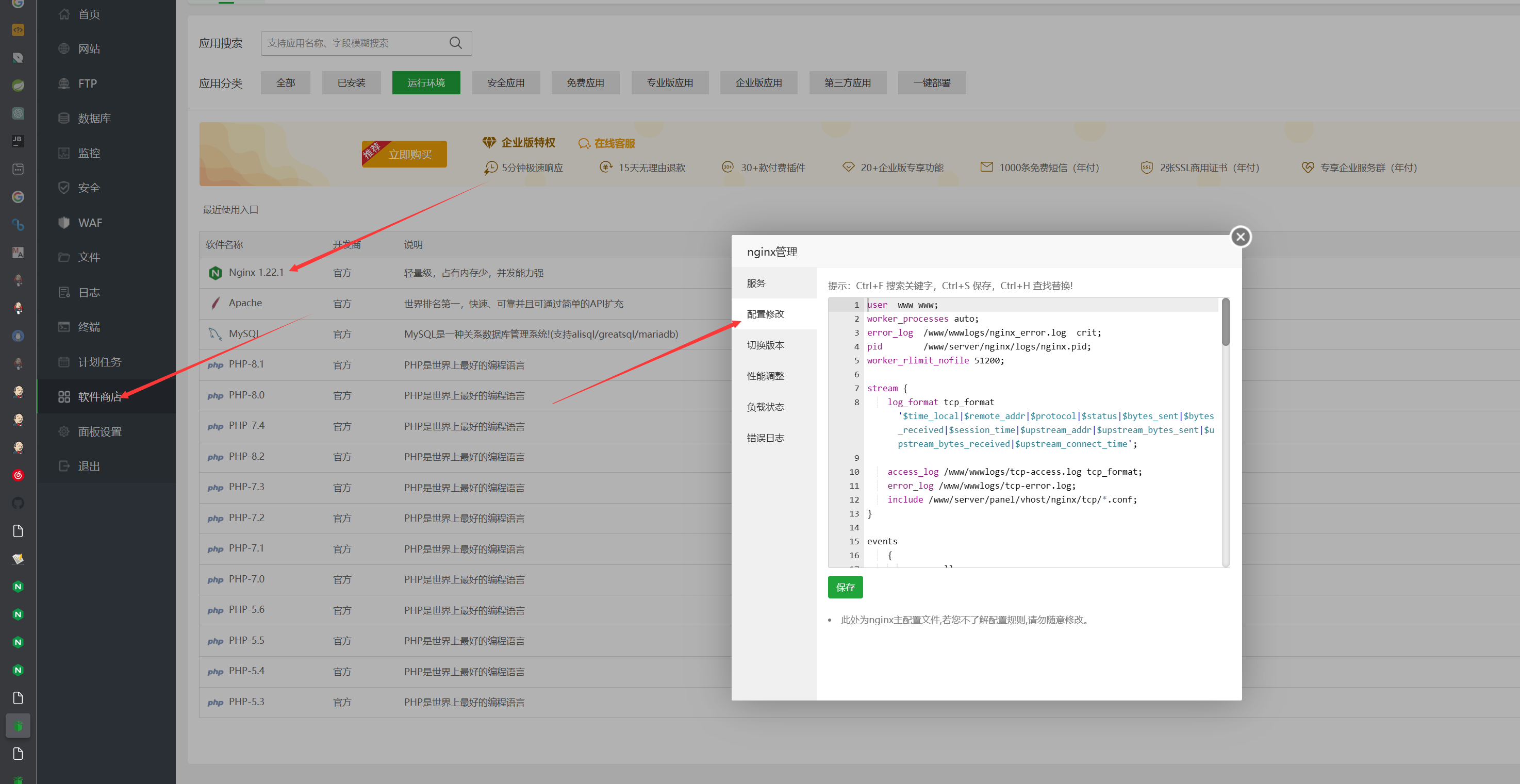Viewport: 1520px width, 784px height.
Task: Select 错误日志 tab in nginx dialog
Action: (x=765, y=438)
